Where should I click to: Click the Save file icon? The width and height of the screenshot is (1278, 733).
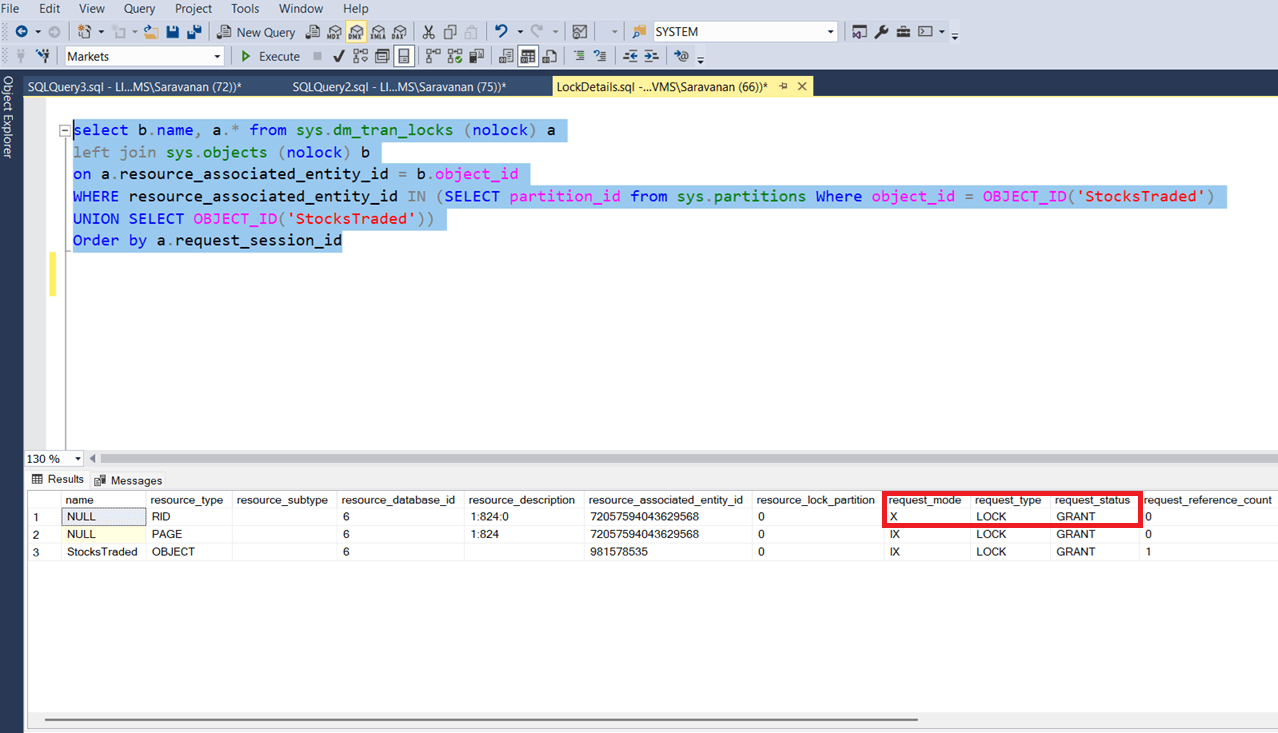(173, 32)
